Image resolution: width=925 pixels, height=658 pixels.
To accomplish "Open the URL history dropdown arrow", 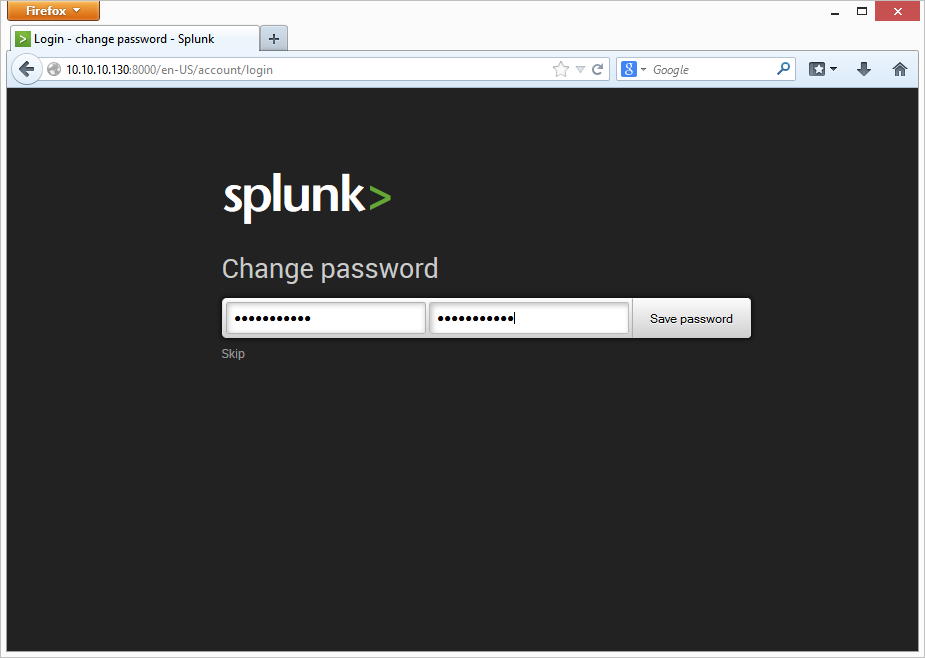I will pos(580,70).
